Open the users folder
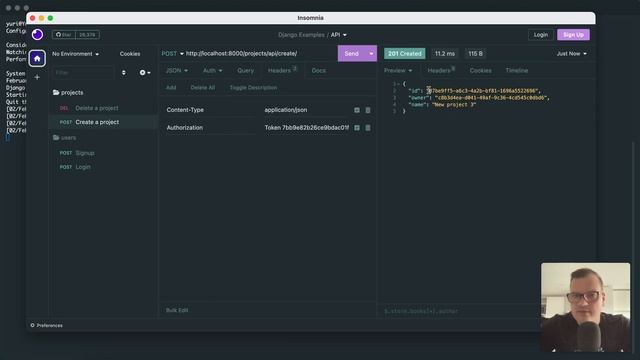This screenshot has height=360, width=640. [64, 138]
